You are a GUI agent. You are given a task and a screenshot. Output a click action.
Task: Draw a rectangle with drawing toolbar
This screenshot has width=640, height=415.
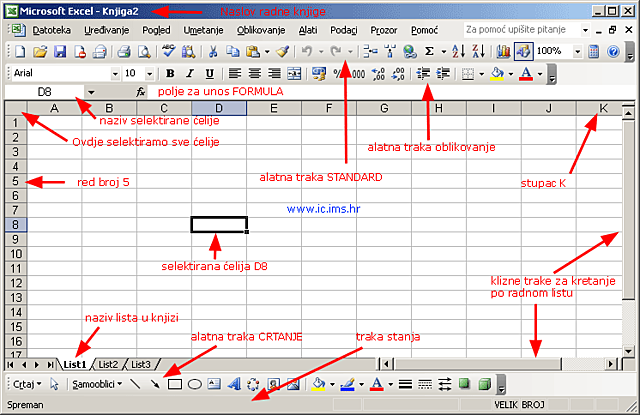pyautogui.click(x=175, y=384)
